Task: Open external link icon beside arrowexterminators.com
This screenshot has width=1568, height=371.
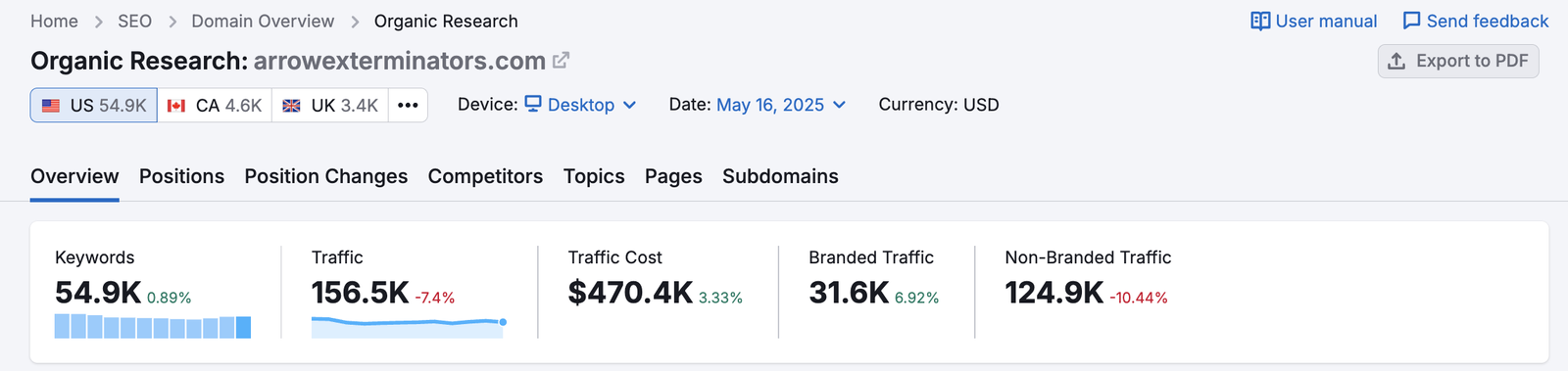Action: tap(561, 61)
